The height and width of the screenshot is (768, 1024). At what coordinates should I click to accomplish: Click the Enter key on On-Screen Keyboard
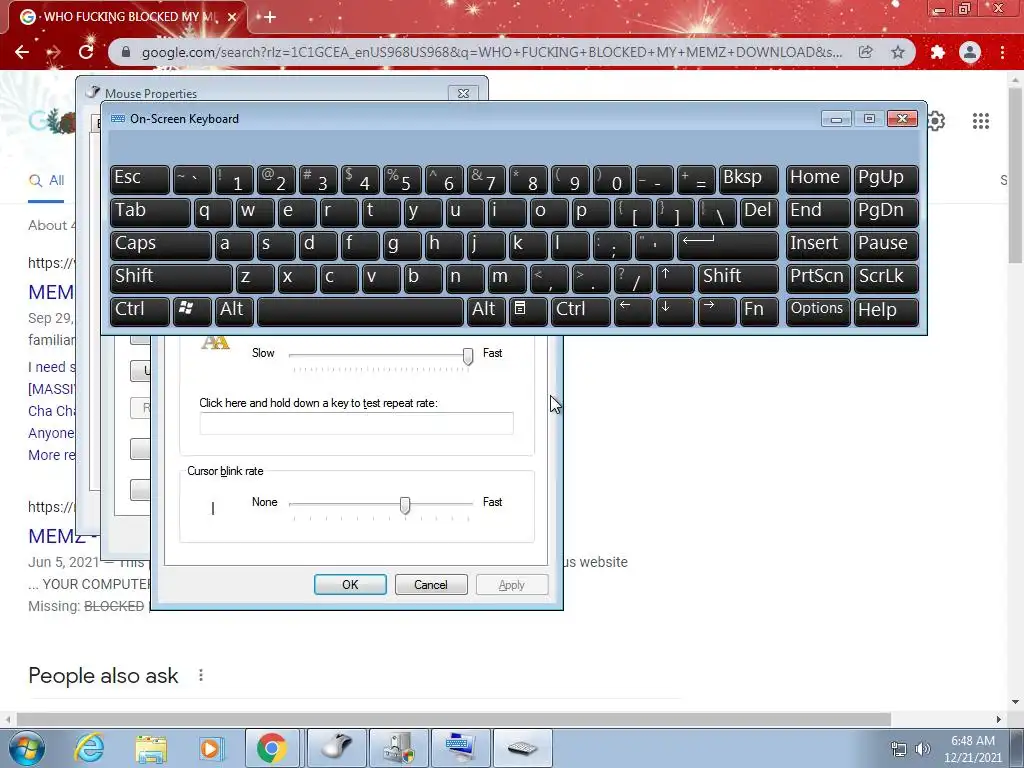728,244
